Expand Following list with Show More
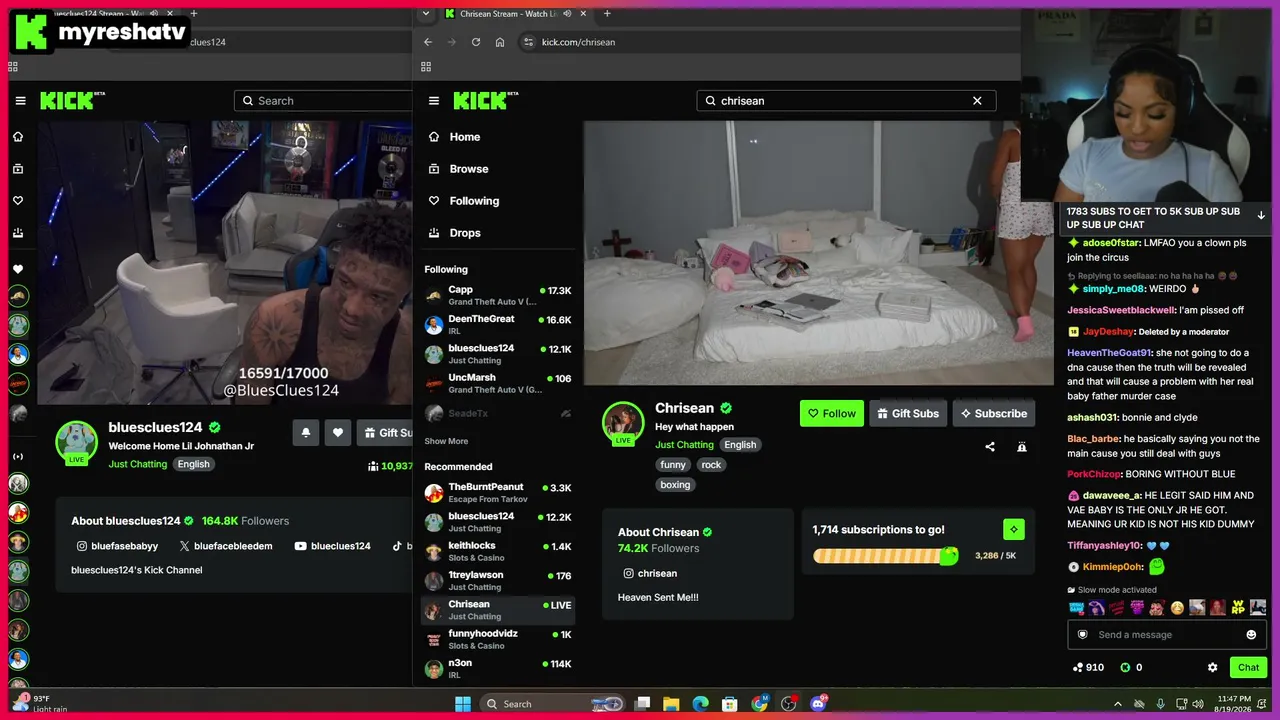Image resolution: width=1280 pixels, height=720 pixels. 446,441
